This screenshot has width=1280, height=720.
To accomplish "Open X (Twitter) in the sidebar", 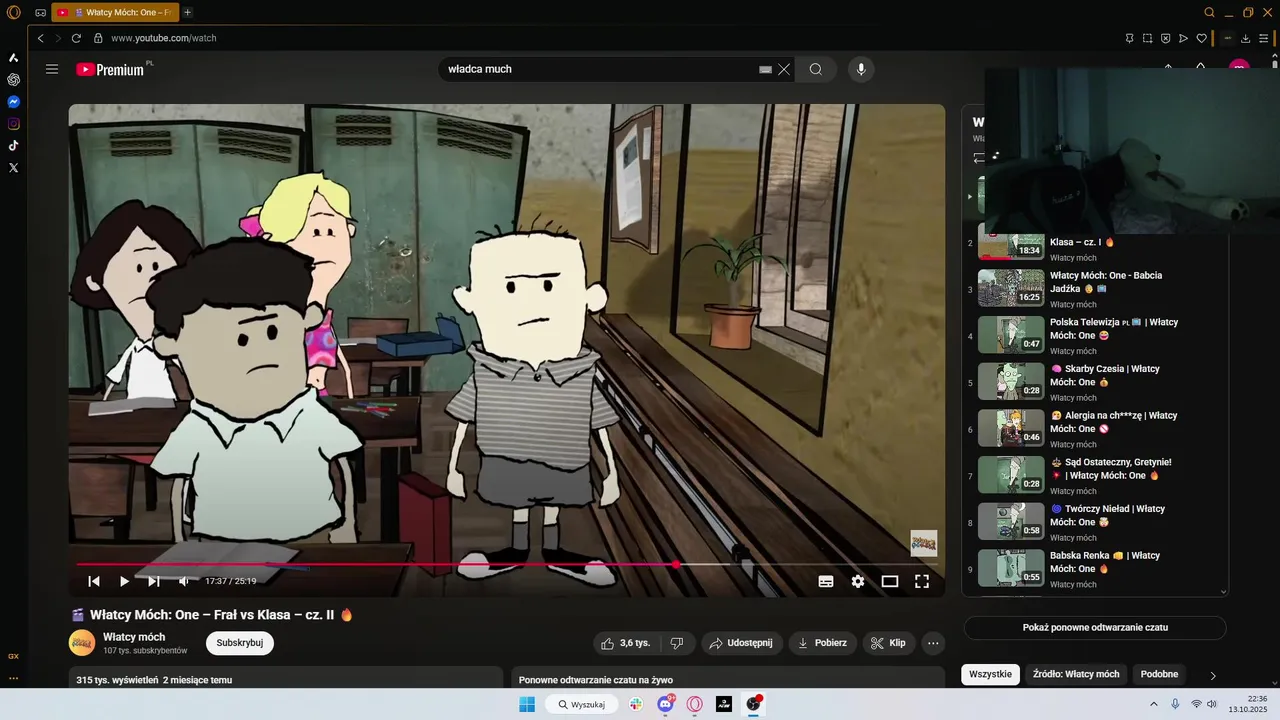I will (x=14, y=168).
